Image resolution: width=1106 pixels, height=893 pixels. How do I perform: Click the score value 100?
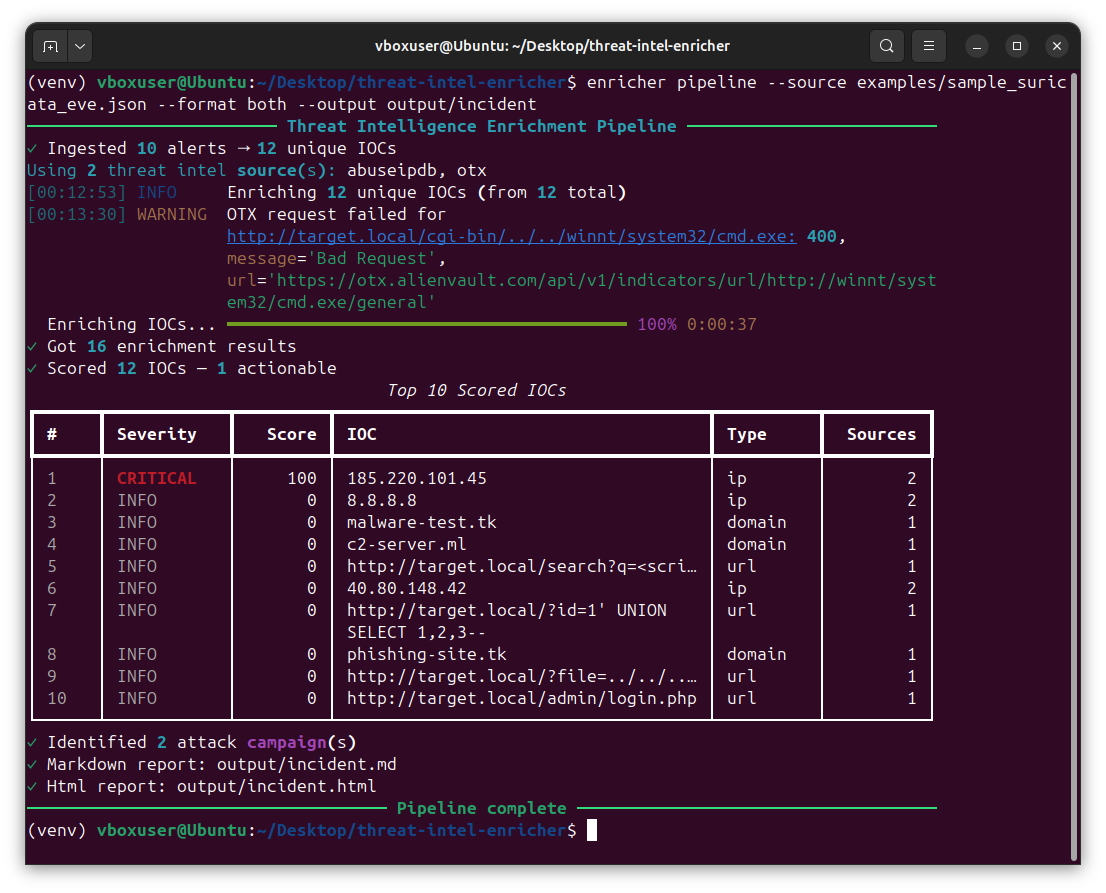tap(302, 478)
